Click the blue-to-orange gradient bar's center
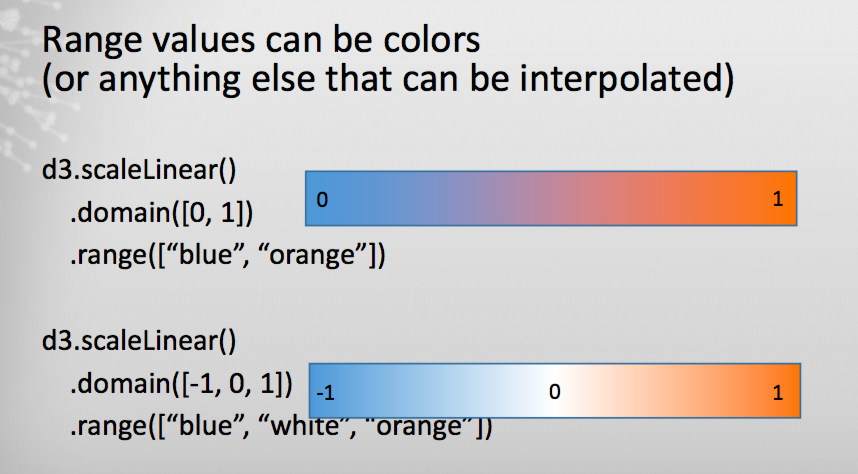Image resolution: width=858 pixels, height=474 pixels. pos(551,199)
